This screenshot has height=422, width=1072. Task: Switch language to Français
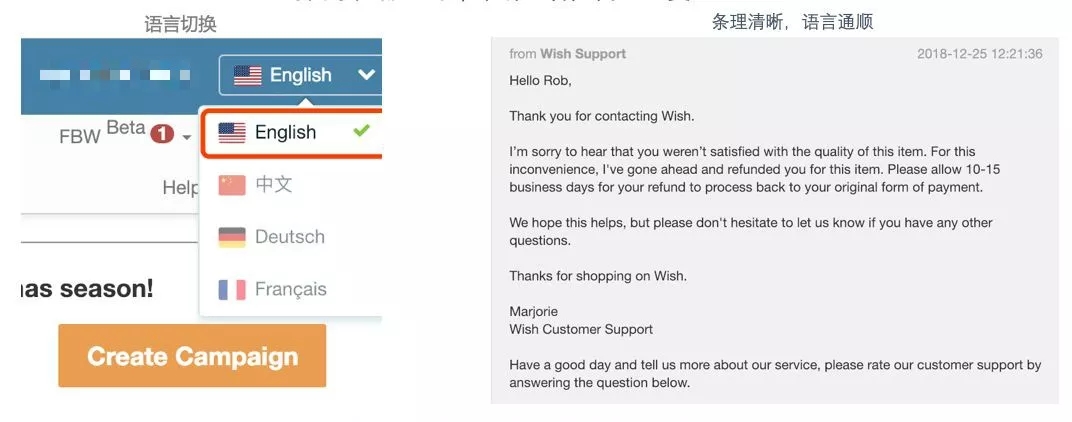[290, 289]
